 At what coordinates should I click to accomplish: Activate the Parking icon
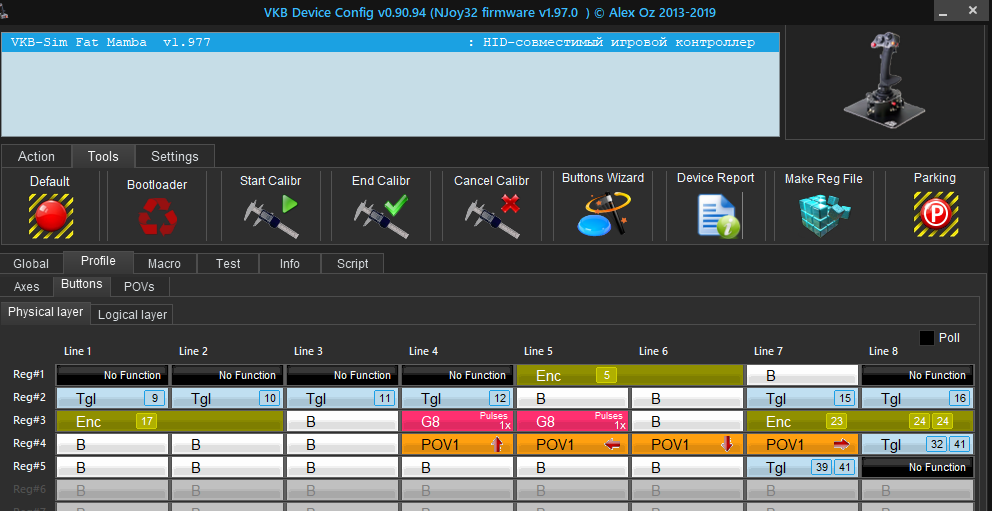(936, 214)
